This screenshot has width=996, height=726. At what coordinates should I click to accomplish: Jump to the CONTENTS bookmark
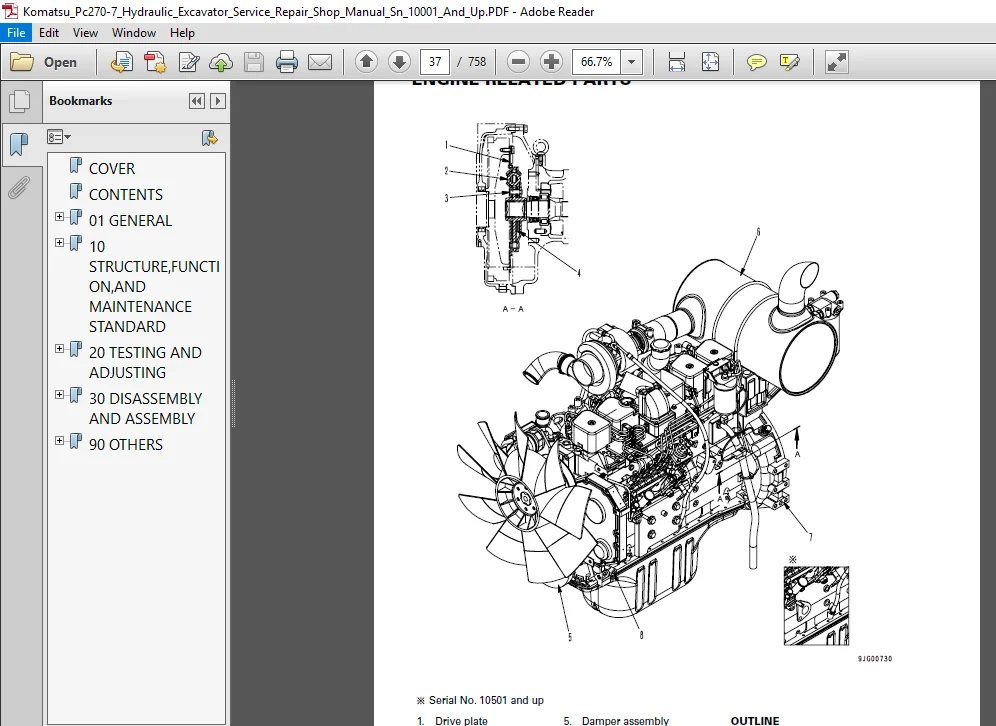(126, 194)
